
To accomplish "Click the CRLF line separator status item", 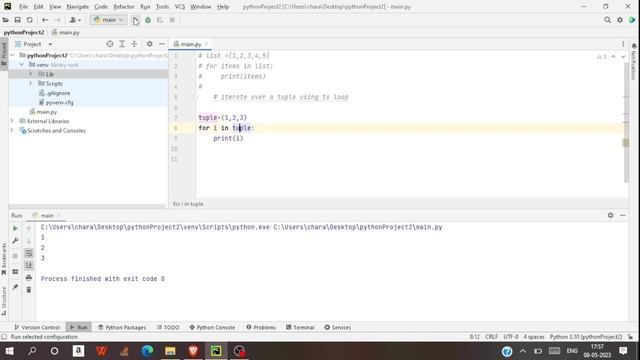I will pos(491,337).
